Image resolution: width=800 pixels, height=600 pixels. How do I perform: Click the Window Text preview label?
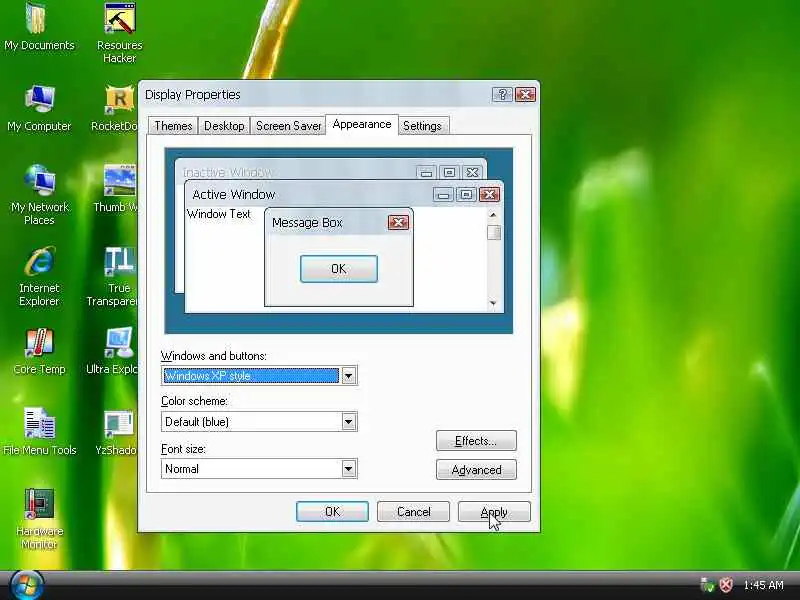(219, 214)
